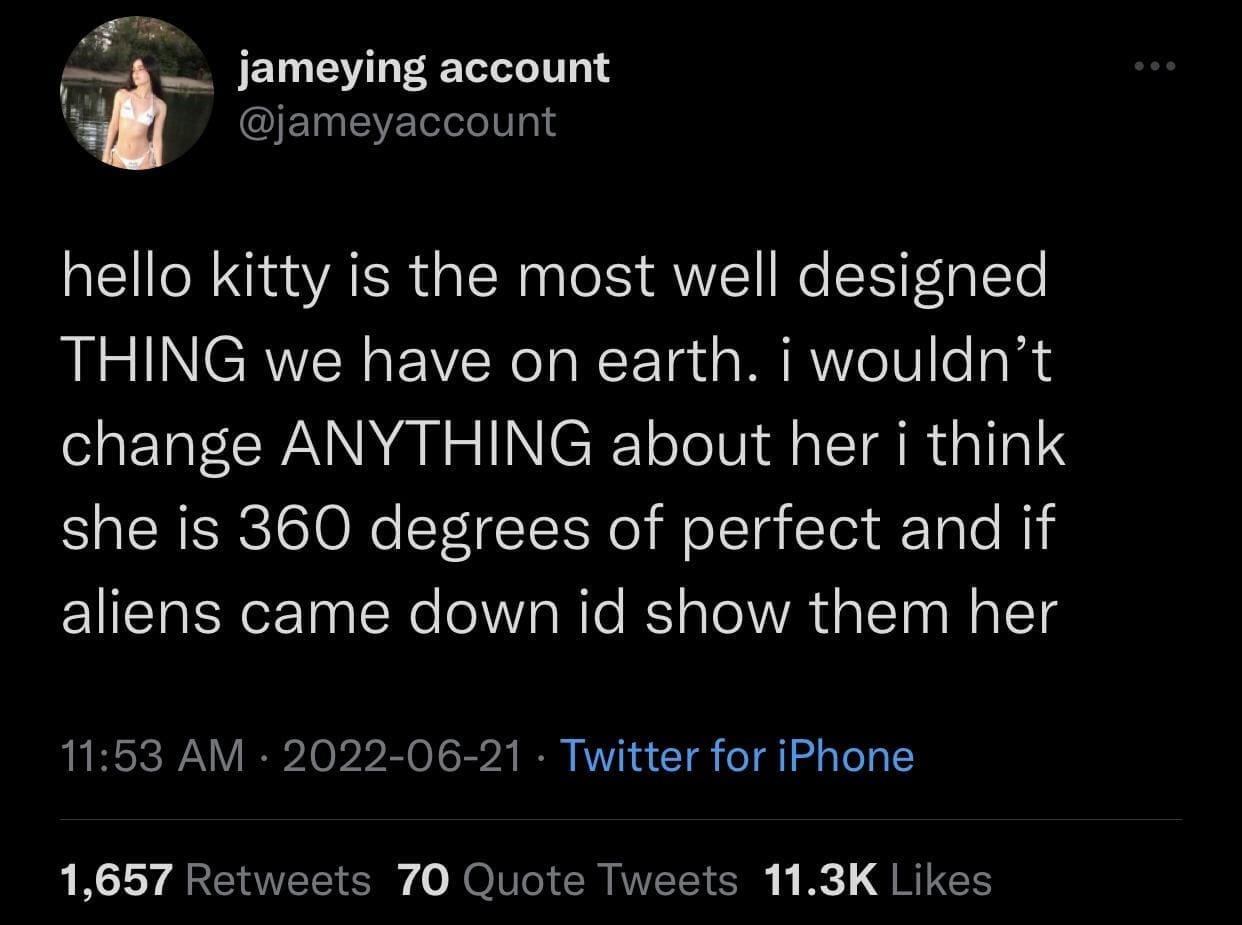Click the 70 quote tweet count
Image resolution: width=1242 pixels, height=925 pixels.
pos(424,880)
